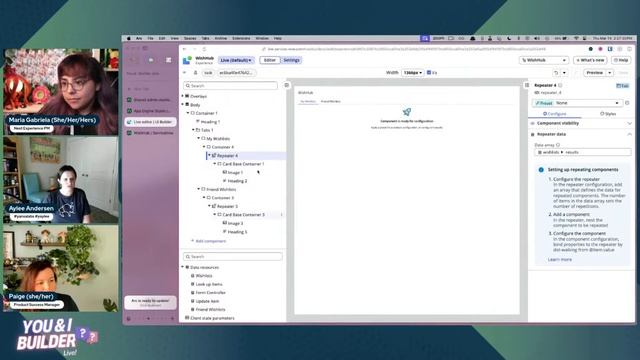Viewport: 640px width, 360px height.
Task: Open the App Engine Studio sidebar tab
Action: pos(150,111)
